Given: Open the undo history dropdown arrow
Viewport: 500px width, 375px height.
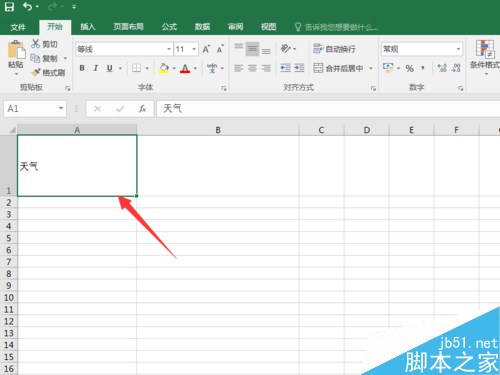Looking at the screenshot, I should coord(37,7).
